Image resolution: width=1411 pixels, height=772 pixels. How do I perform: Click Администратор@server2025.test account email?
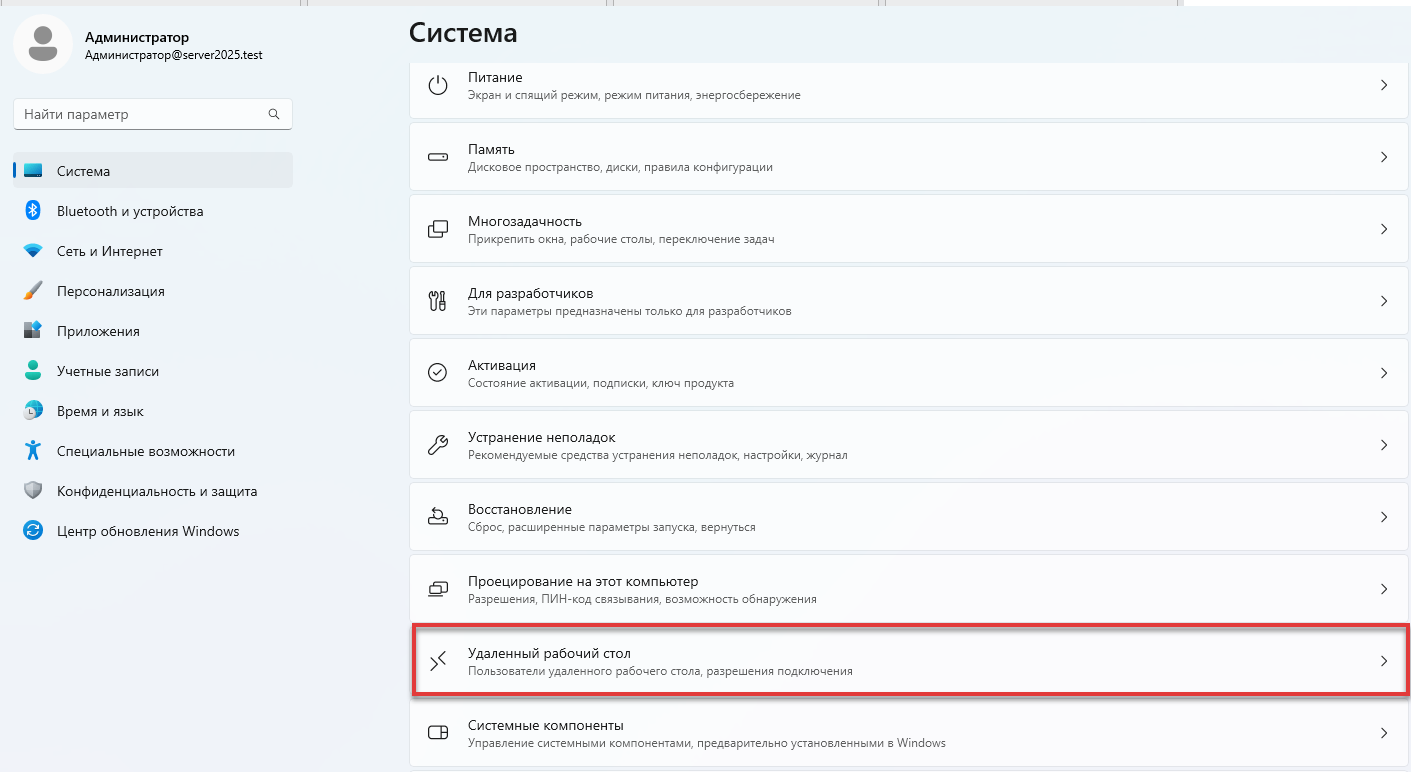click(x=173, y=56)
